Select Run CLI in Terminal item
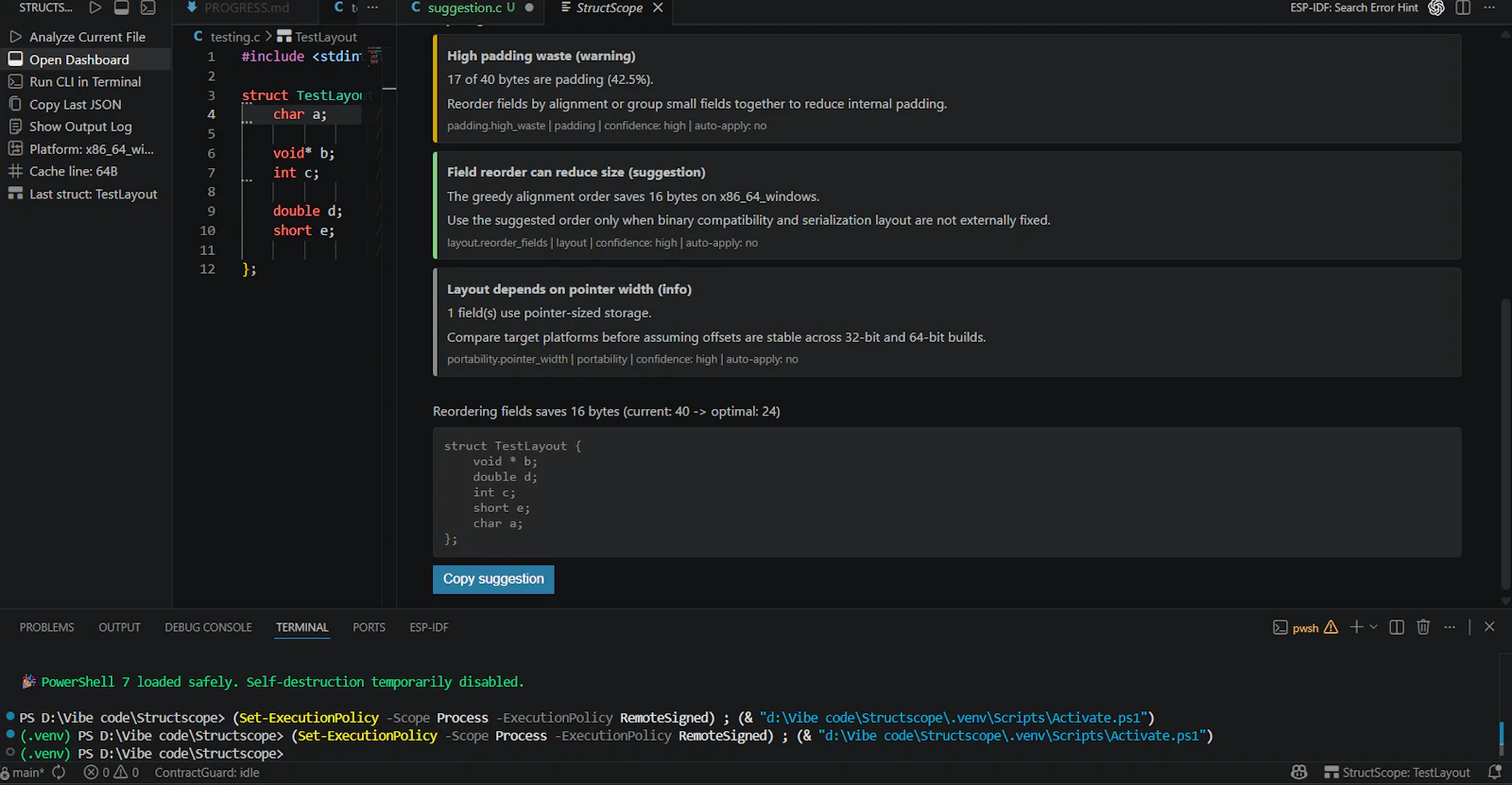This screenshot has height=785, width=1512. click(x=86, y=82)
